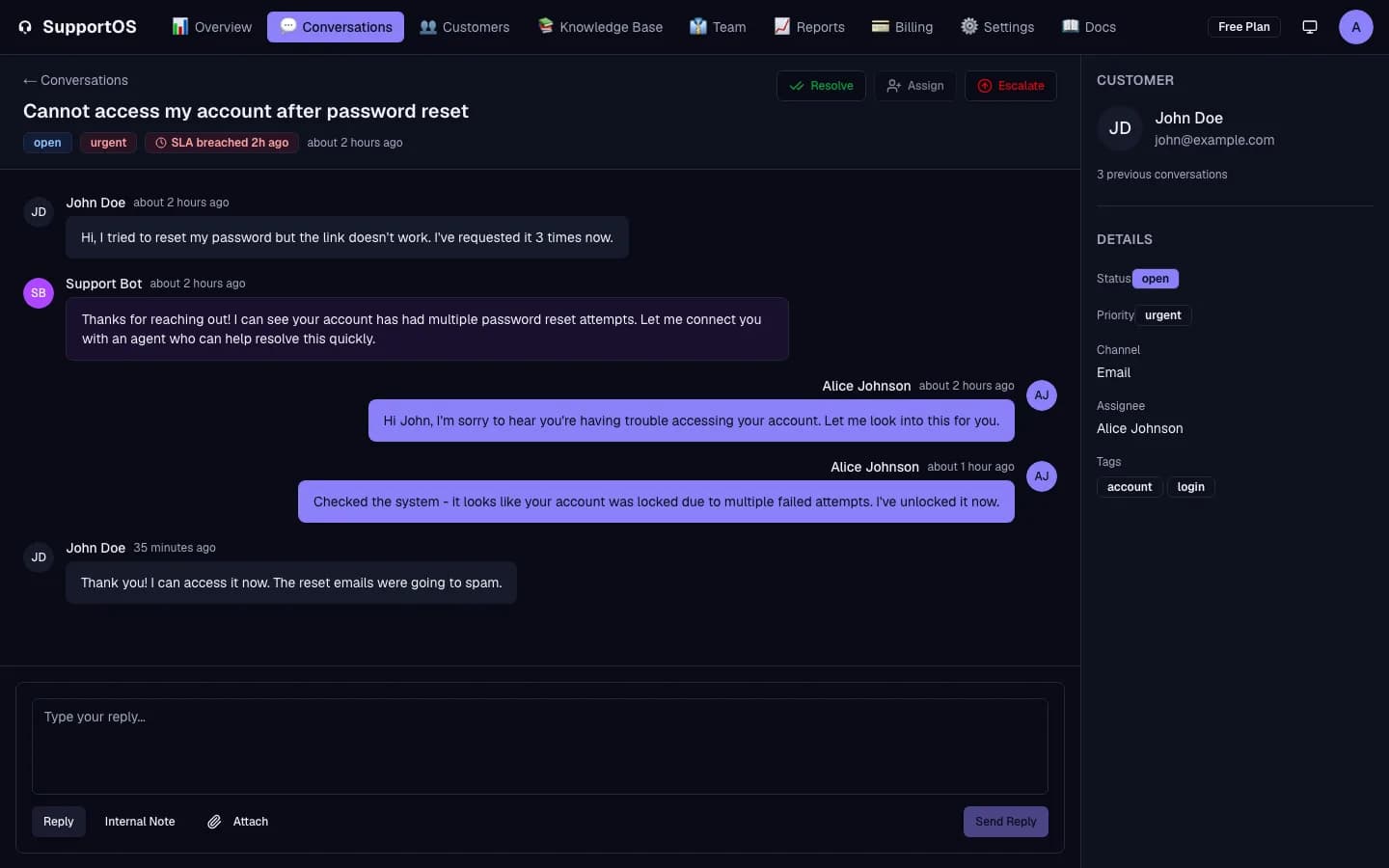
Task: Click Alice Johnson's avatar beside the first reply
Action: tap(1042, 395)
